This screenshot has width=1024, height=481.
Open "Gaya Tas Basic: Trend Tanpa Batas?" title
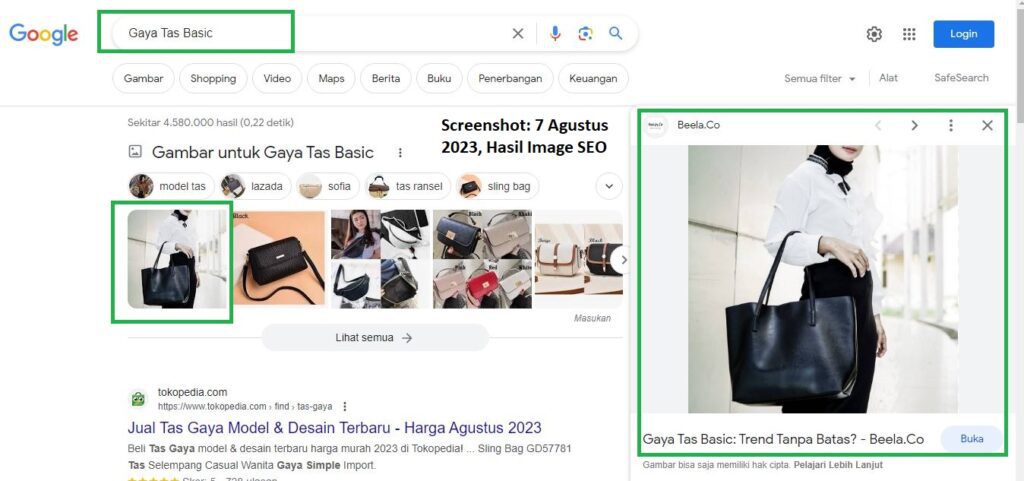(783, 439)
